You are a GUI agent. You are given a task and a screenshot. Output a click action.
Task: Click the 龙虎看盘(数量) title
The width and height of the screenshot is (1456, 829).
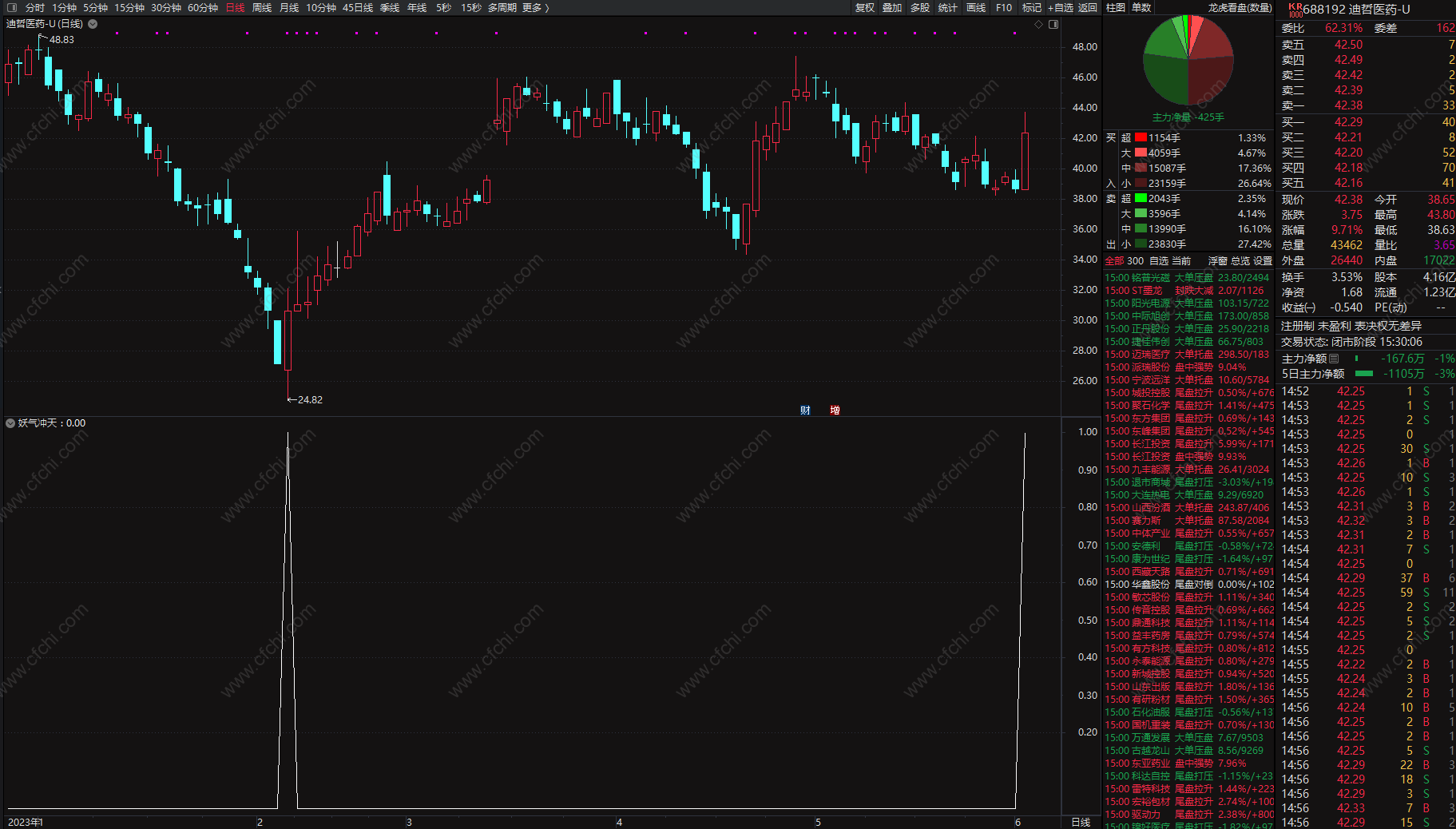pos(1240,7)
